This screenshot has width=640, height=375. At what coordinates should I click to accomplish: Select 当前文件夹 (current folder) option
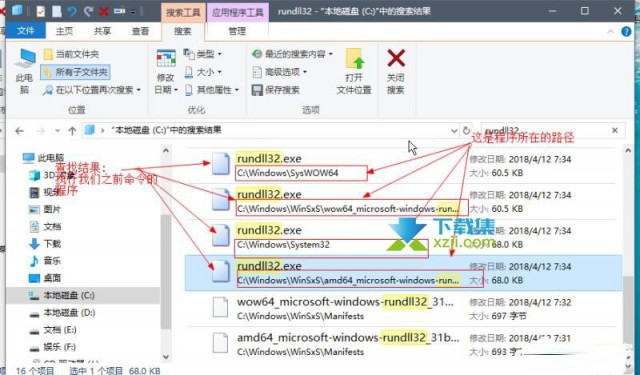pyautogui.click(x=71, y=54)
